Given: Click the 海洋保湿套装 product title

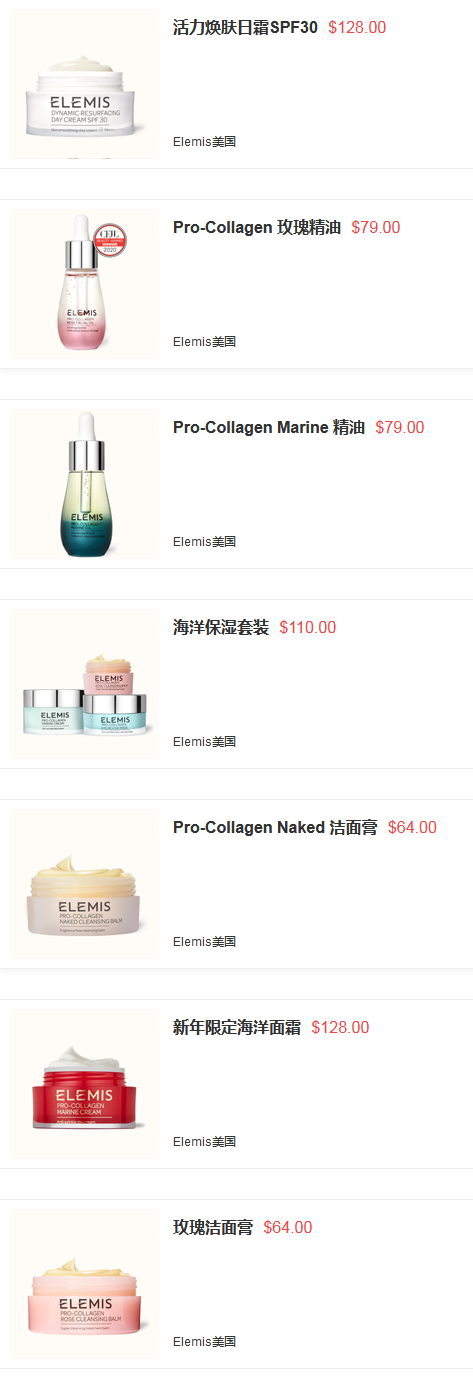Looking at the screenshot, I should [221, 628].
